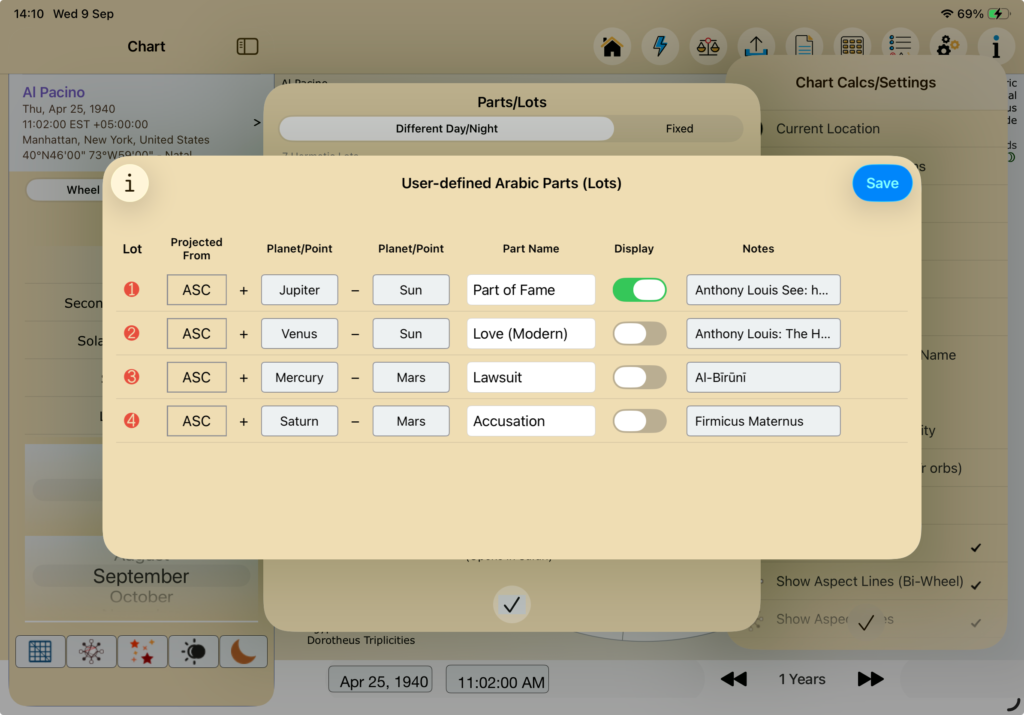The image size is (1024, 715).
Task: Open the red stars icon
Action: click(142, 652)
